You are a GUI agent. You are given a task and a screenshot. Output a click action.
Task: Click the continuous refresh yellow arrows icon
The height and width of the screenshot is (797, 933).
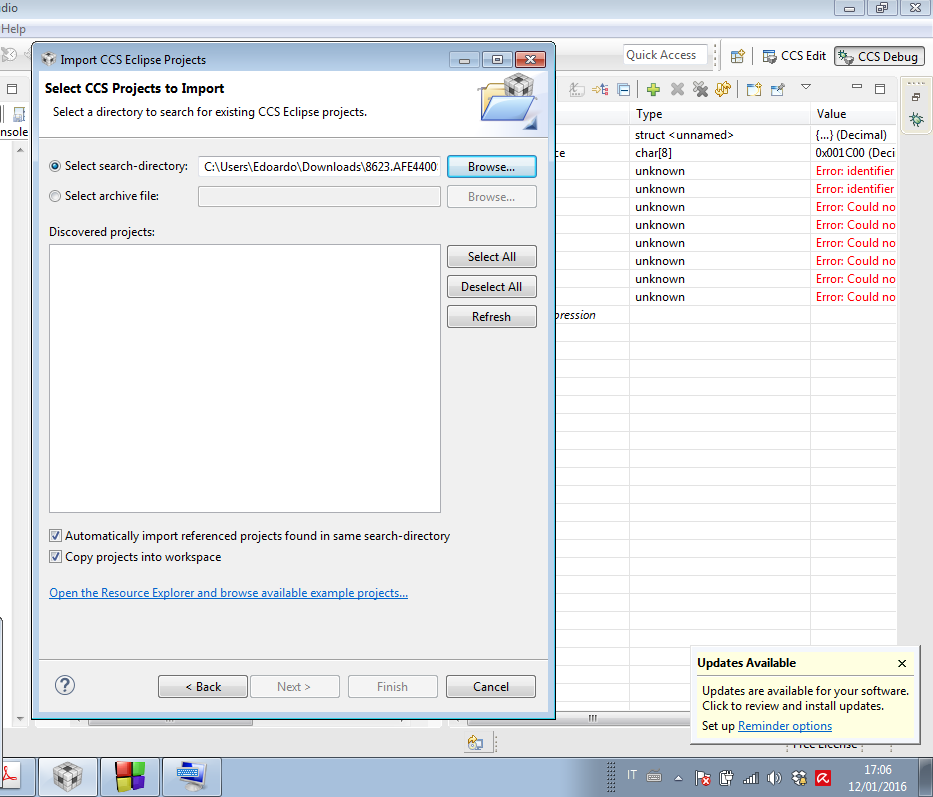click(723, 89)
